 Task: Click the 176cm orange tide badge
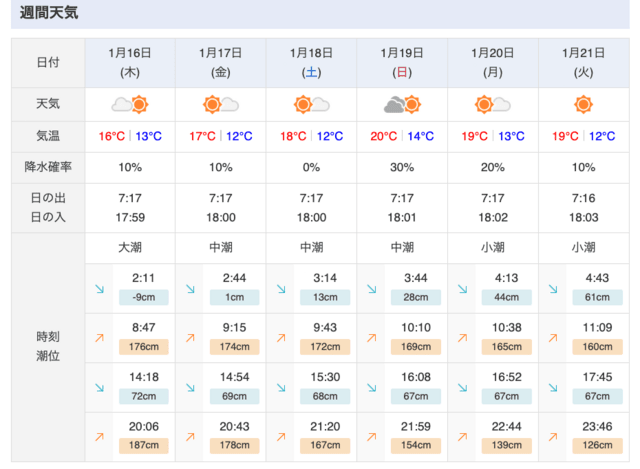click(144, 347)
